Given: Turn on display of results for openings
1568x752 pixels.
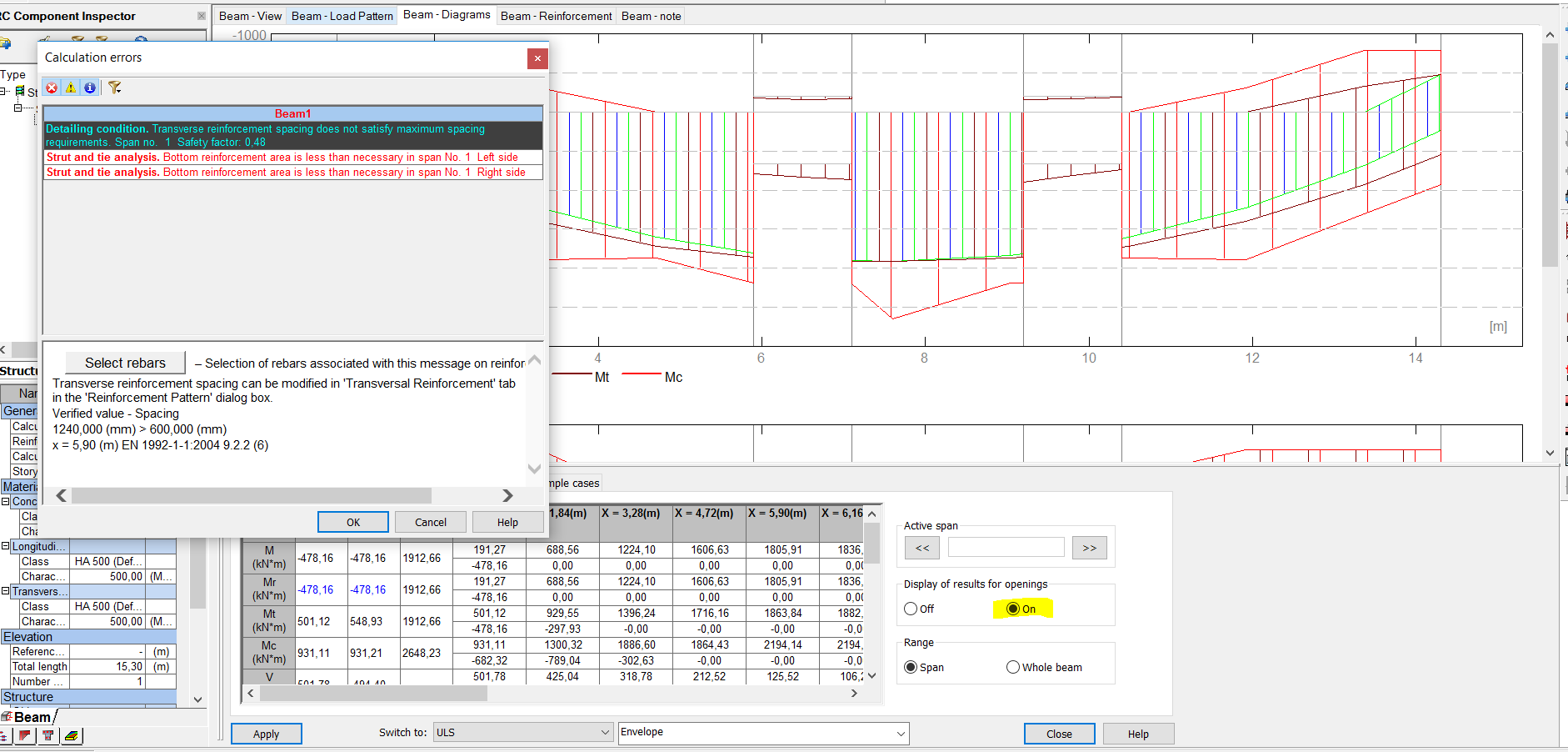Looking at the screenshot, I should (1013, 609).
